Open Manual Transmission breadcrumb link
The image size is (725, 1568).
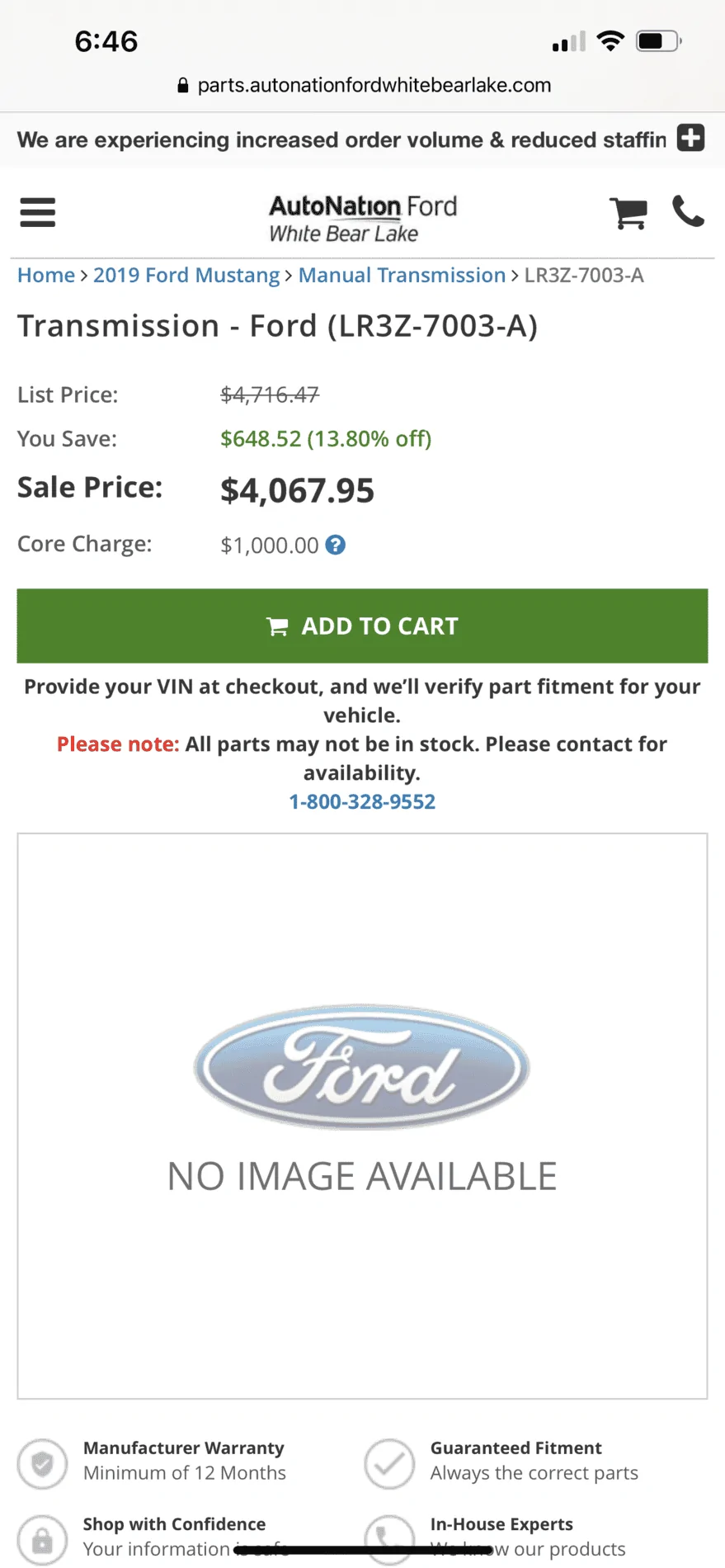click(x=402, y=276)
